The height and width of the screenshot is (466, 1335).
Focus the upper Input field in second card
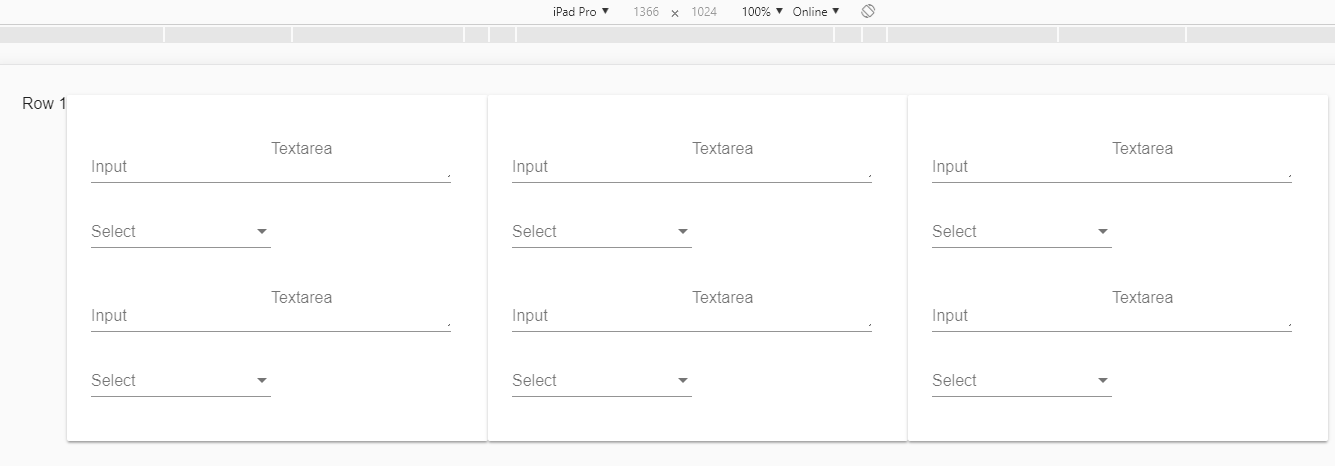pyautogui.click(x=601, y=168)
